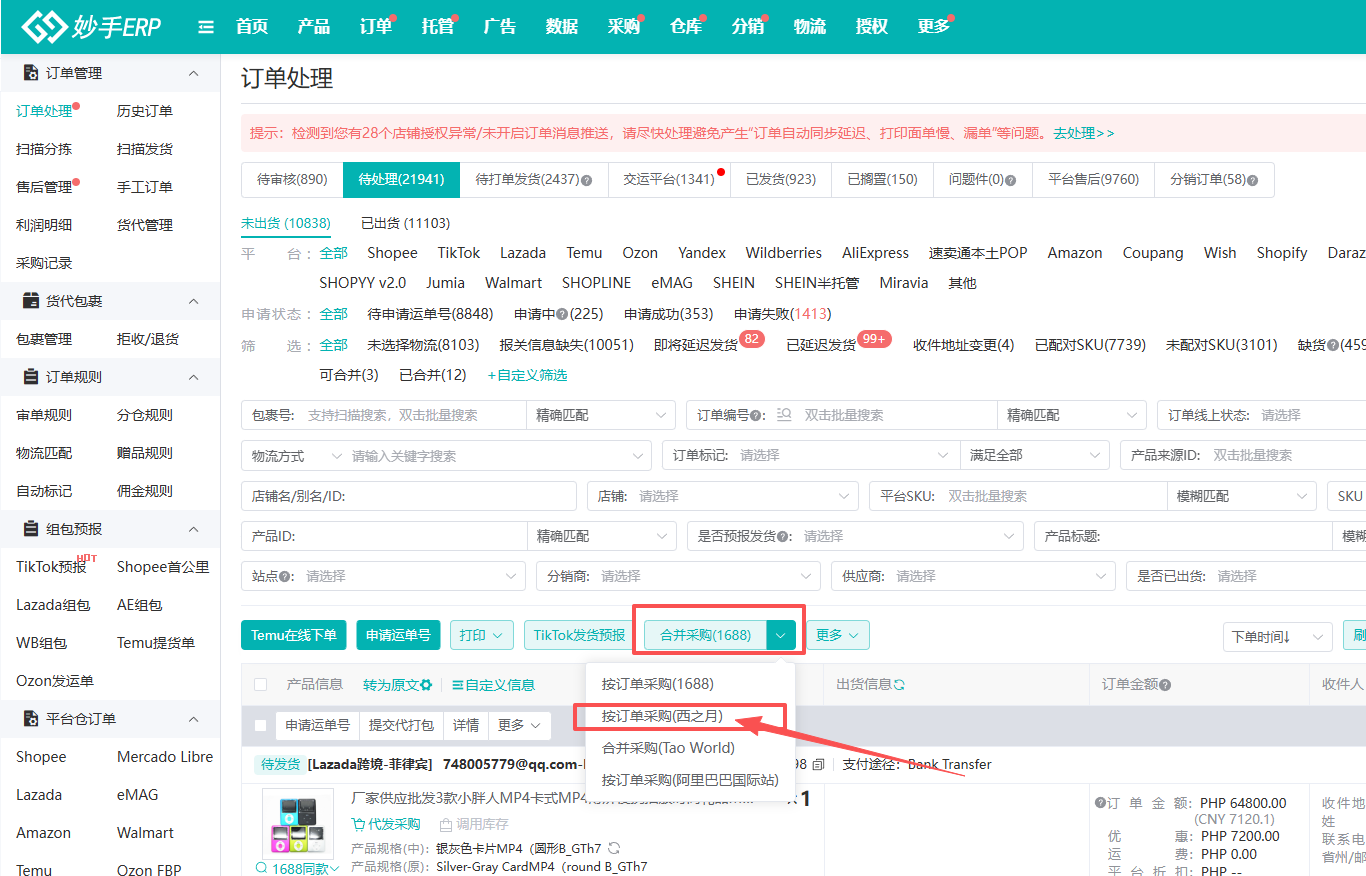1366x876 pixels.
Task: Click the cart icon for 代发采购
Action: pos(358,824)
